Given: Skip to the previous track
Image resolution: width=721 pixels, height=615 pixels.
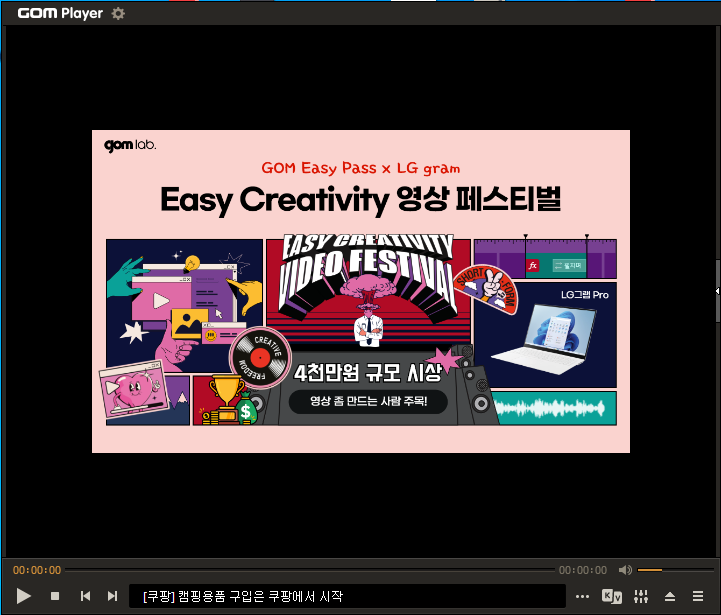Looking at the screenshot, I should point(85,596).
